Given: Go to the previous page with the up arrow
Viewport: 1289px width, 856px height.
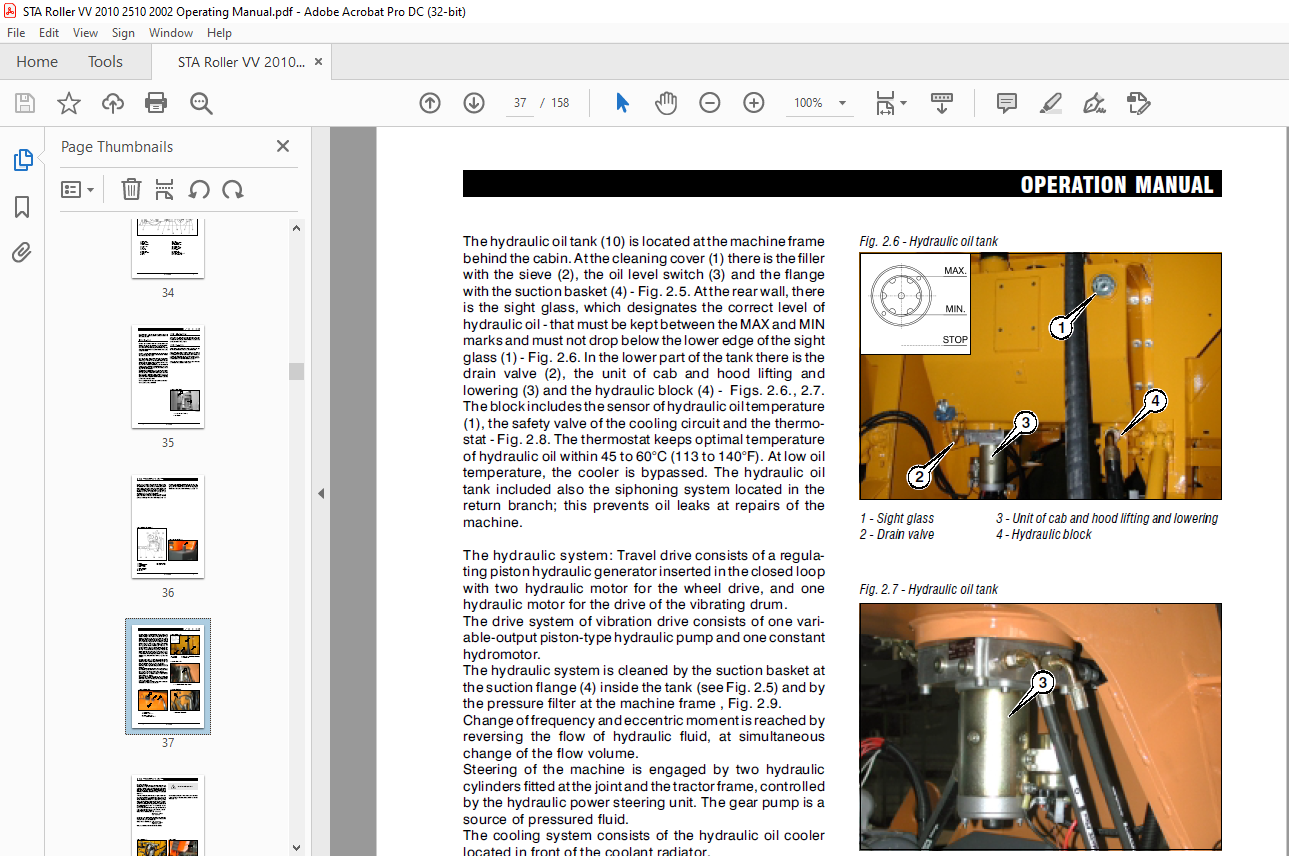Looking at the screenshot, I should point(430,103).
